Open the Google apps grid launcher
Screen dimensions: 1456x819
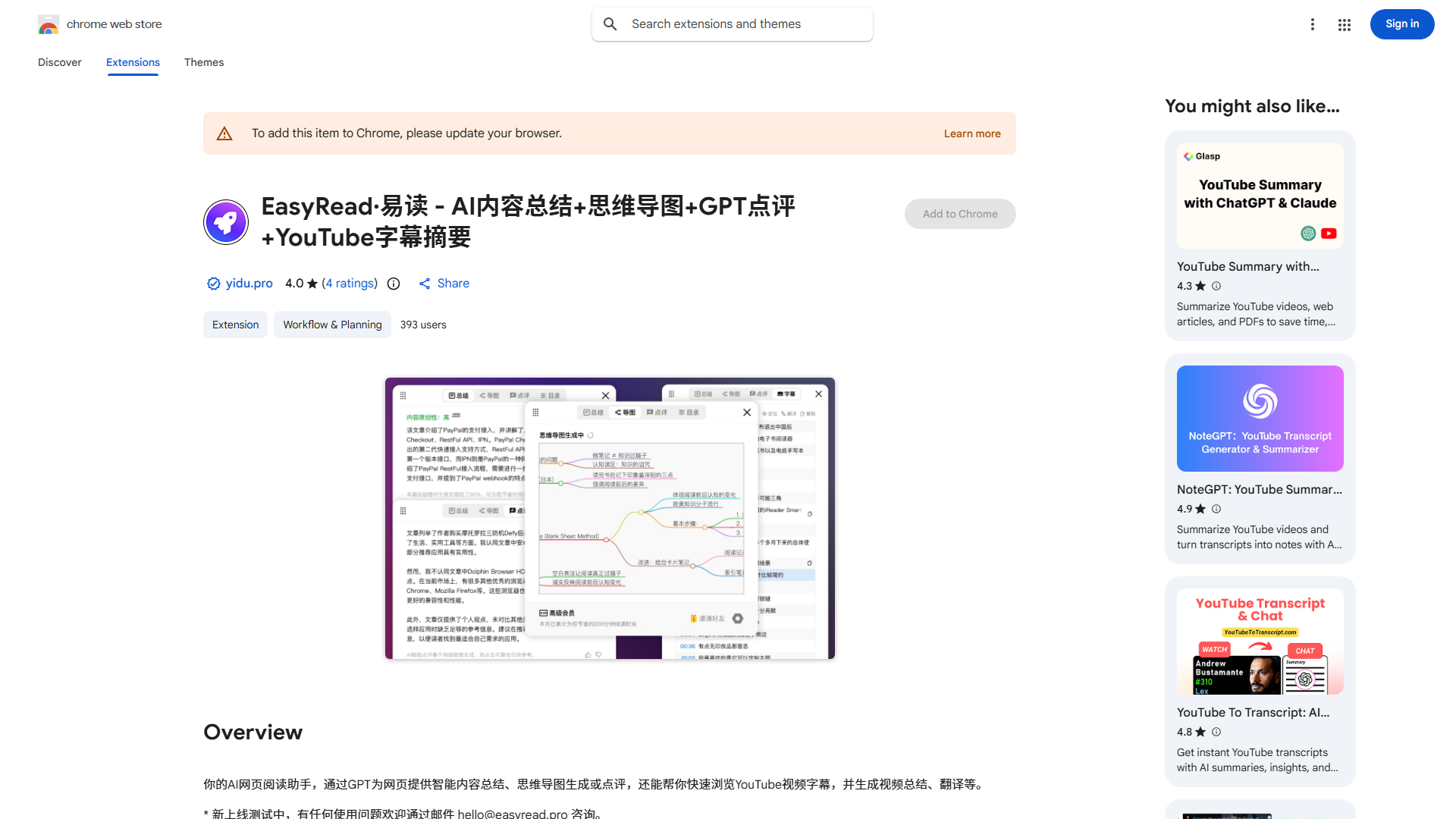click(x=1344, y=24)
